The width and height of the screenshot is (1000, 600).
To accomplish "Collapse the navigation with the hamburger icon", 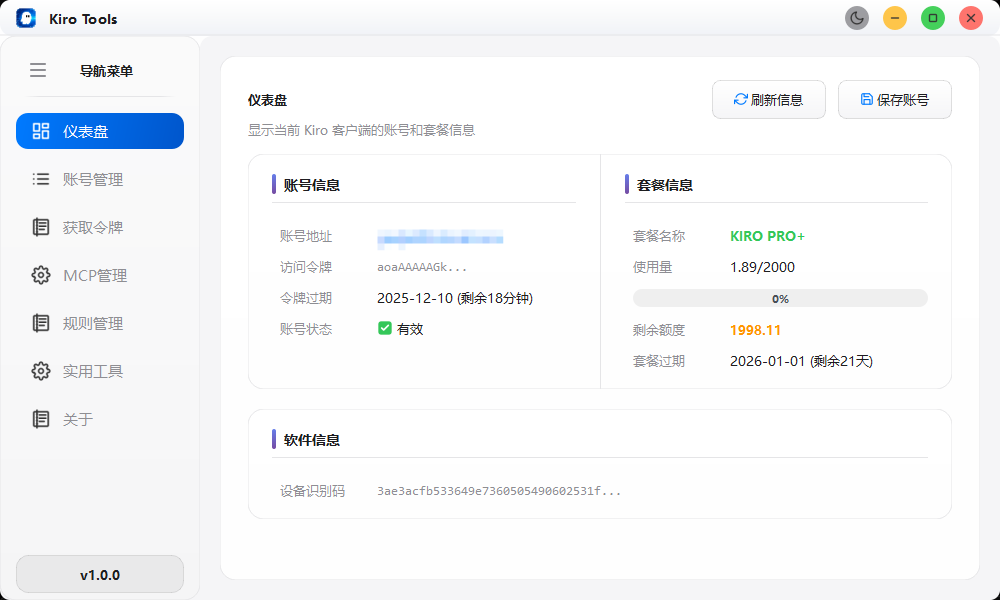I will (38, 70).
